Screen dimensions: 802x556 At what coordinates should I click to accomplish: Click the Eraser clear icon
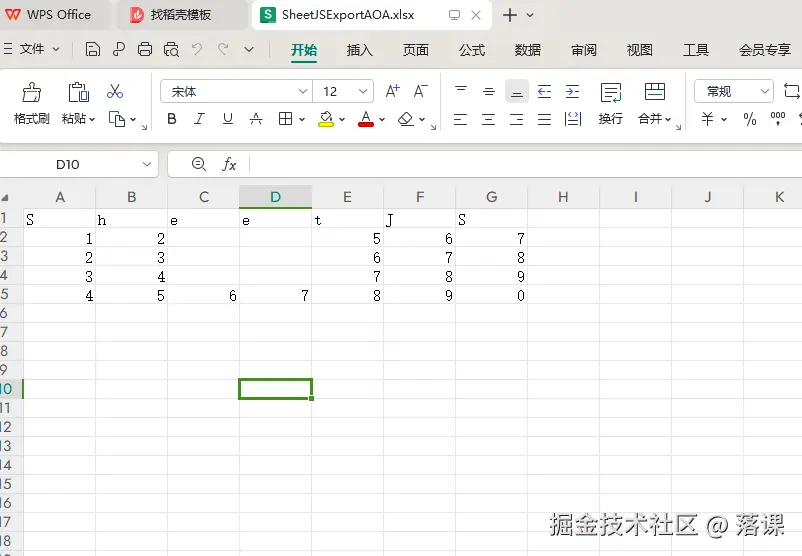[x=406, y=119]
